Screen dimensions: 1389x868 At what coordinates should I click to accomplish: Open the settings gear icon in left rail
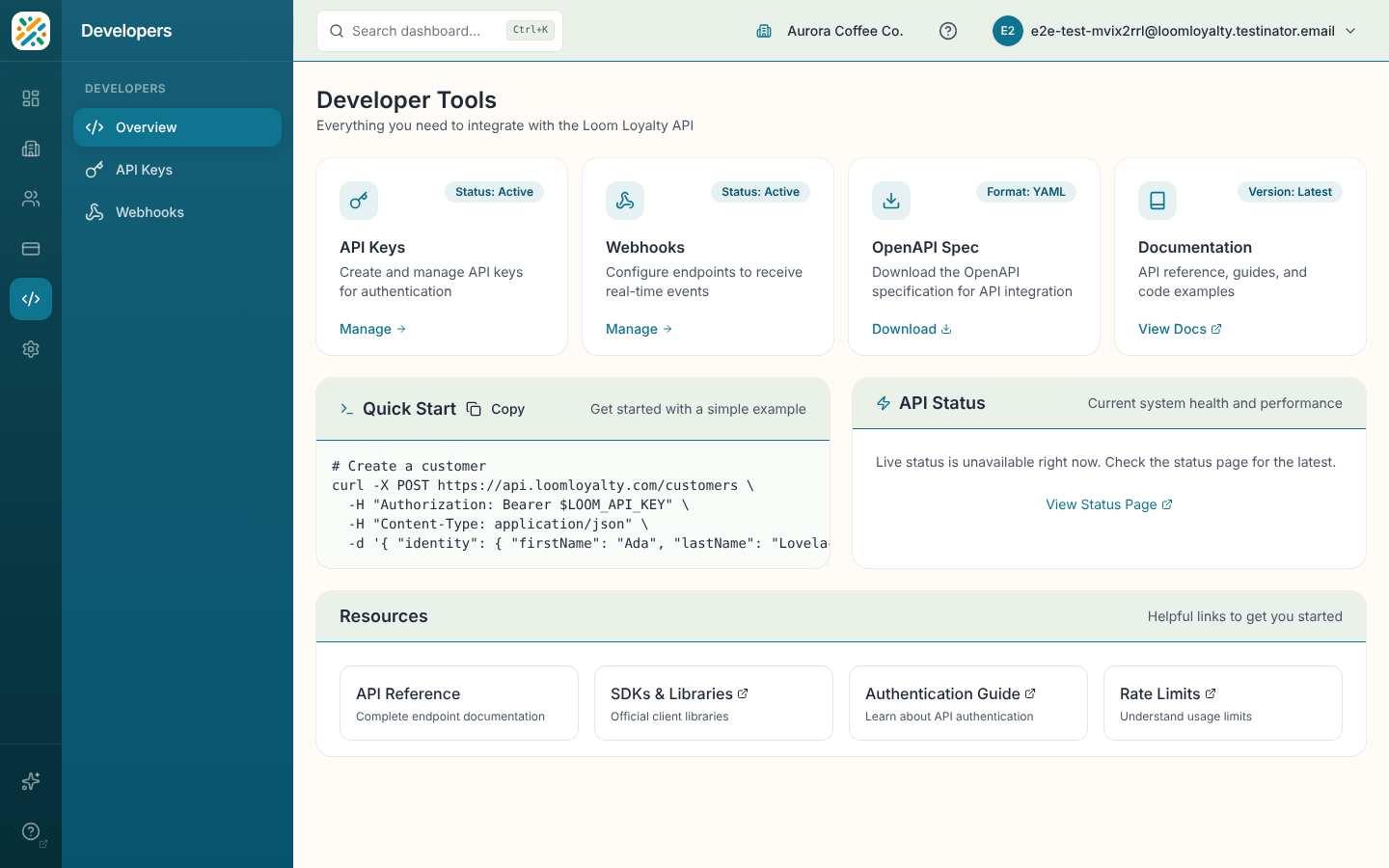(31, 349)
